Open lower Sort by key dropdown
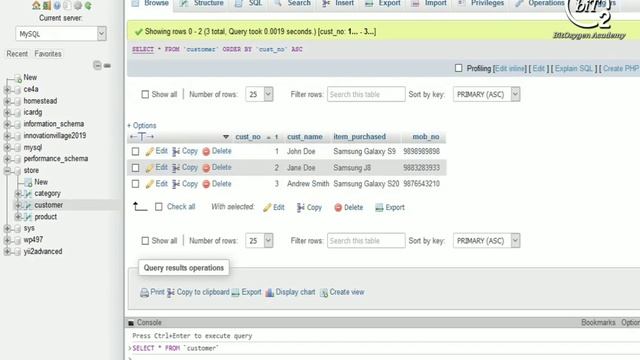The width and height of the screenshot is (640, 360). pos(487,241)
